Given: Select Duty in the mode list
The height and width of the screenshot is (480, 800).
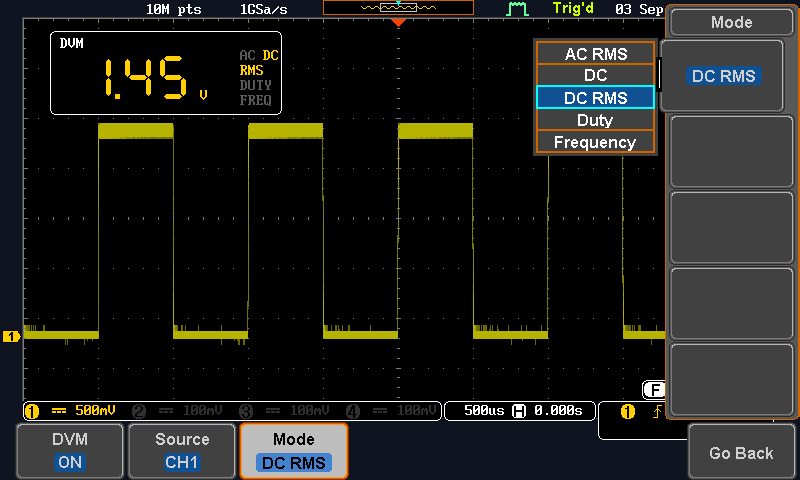Looking at the screenshot, I should pyautogui.click(x=596, y=120).
